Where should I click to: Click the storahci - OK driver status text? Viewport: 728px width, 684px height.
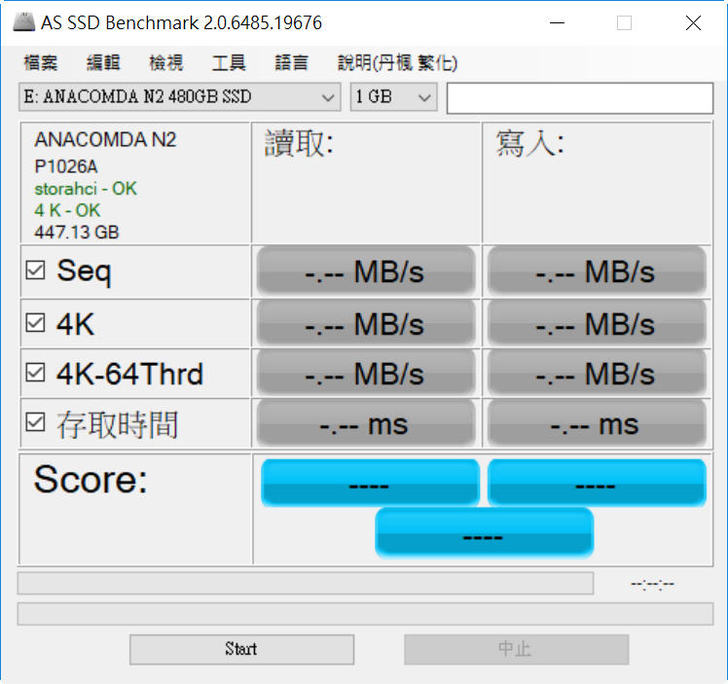tap(85, 189)
